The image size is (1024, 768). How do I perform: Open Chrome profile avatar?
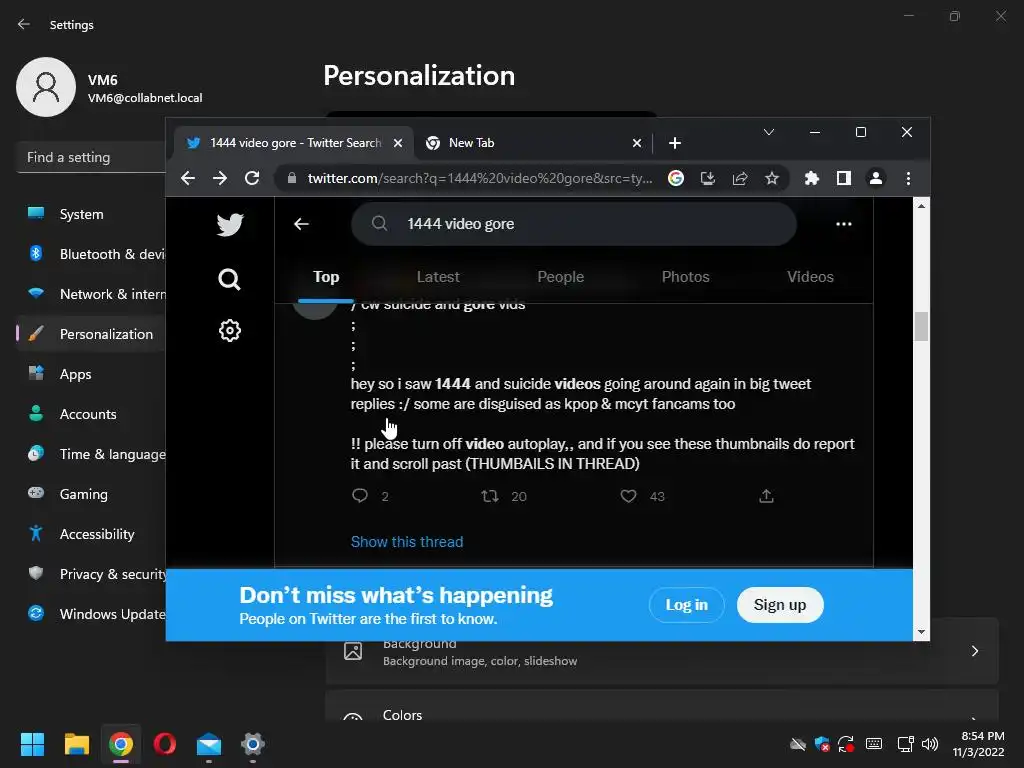876,178
